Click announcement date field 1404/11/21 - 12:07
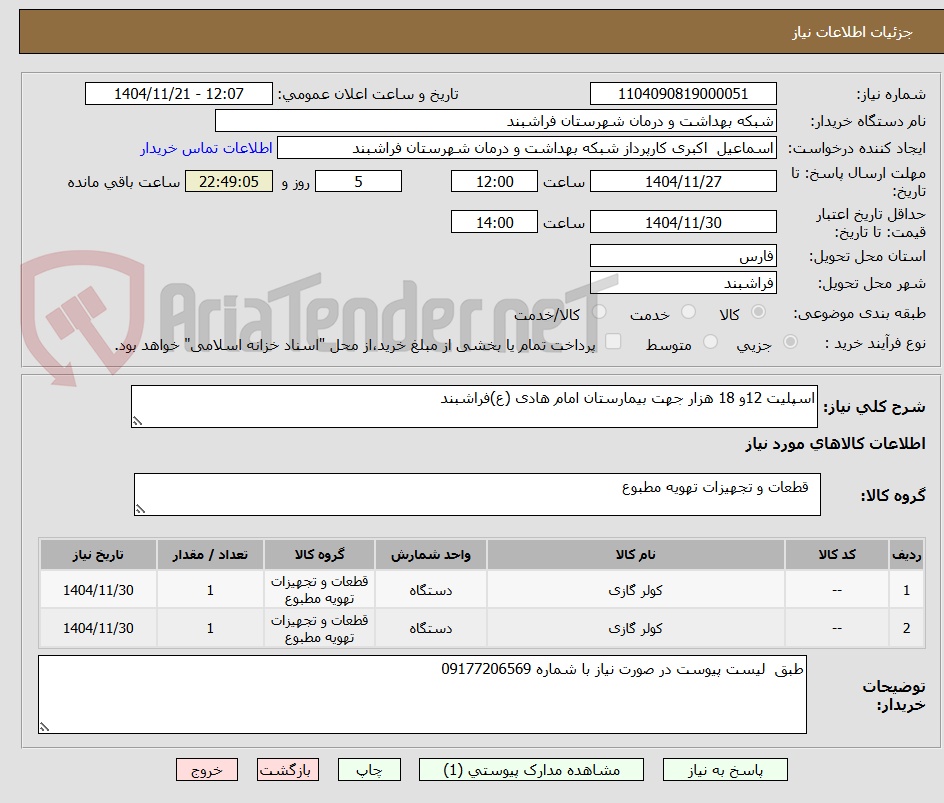The width and height of the screenshot is (944, 803). [179, 94]
